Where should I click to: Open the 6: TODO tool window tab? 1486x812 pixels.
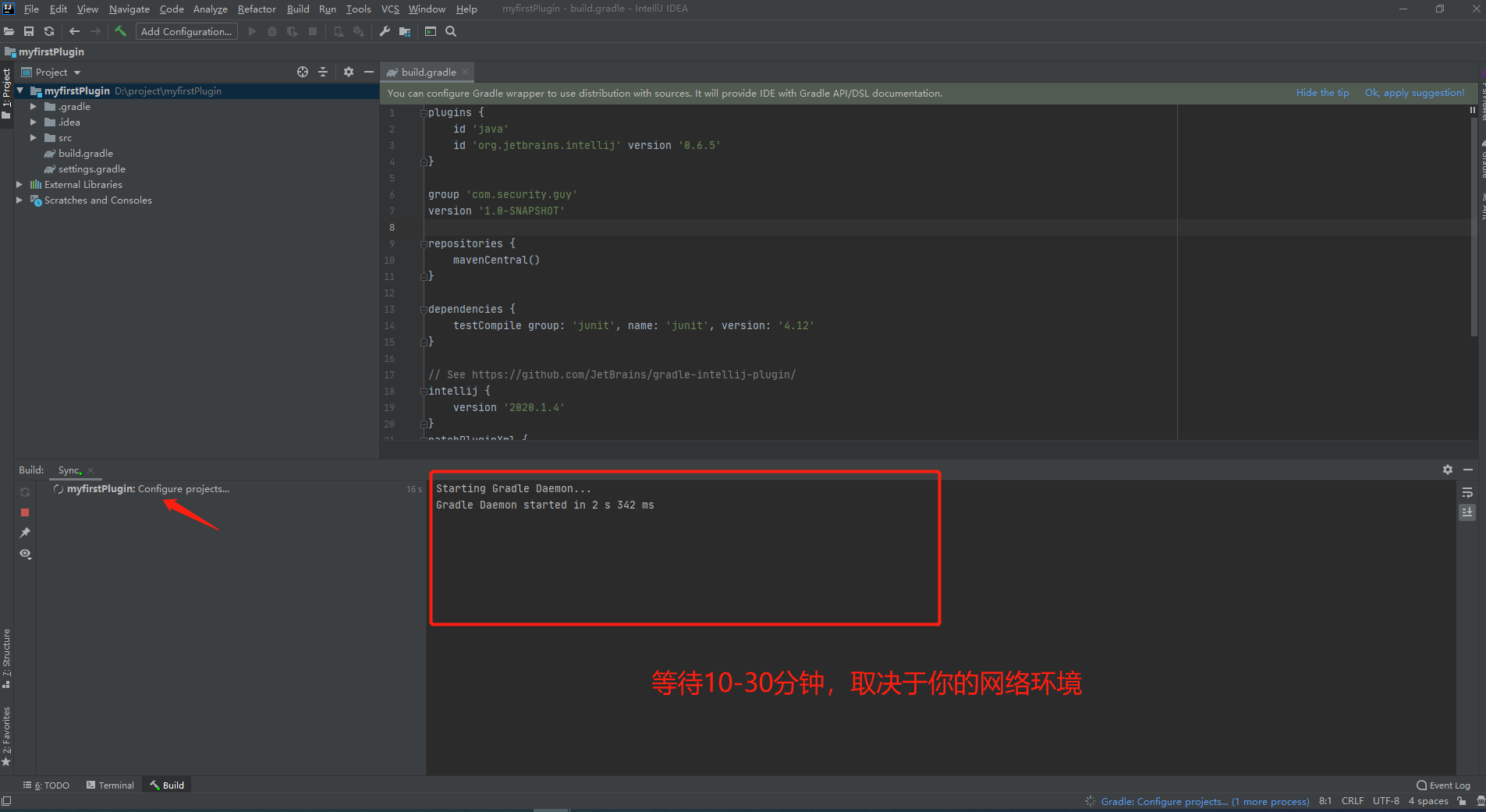[47, 785]
